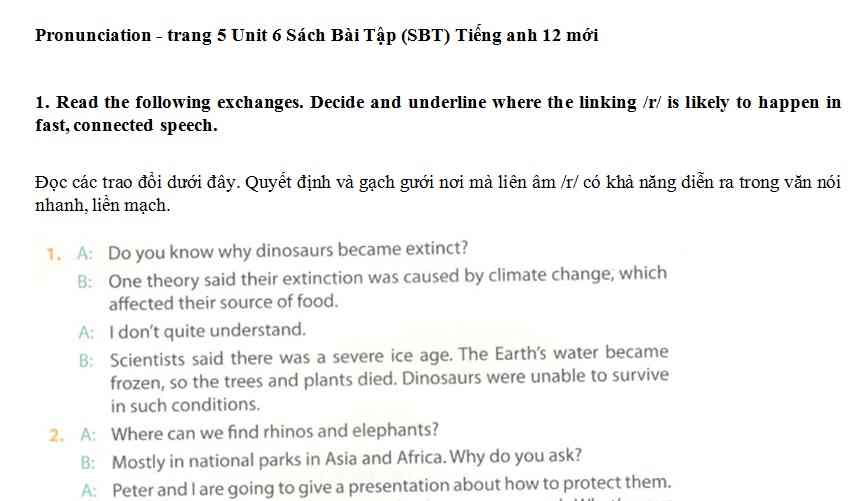Image resolution: width=867 pixels, height=501 pixels.
Task: Click the text 'affected their source of food.'
Action: click(223, 302)
